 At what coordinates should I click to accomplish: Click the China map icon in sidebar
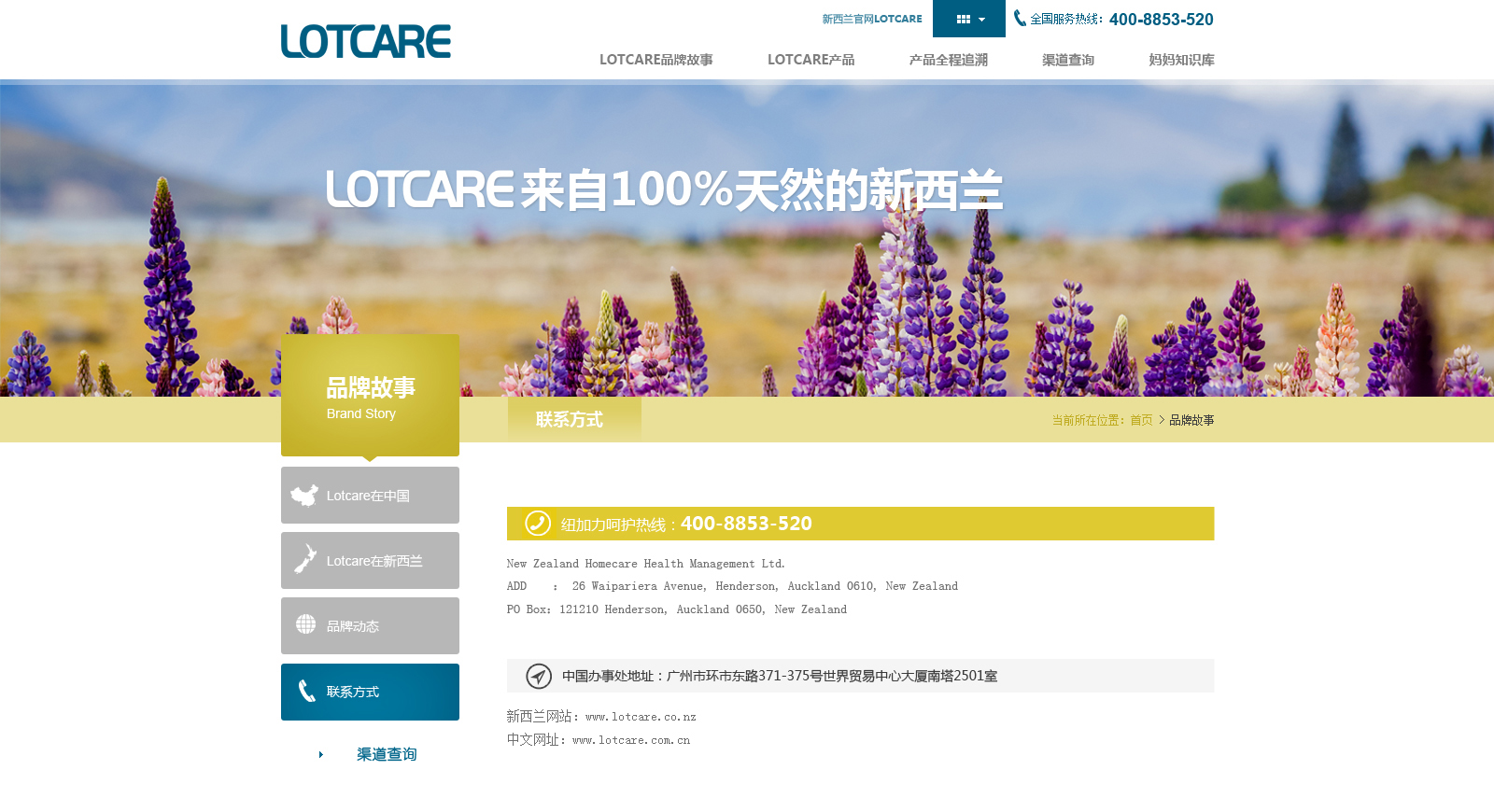[304, 496]
